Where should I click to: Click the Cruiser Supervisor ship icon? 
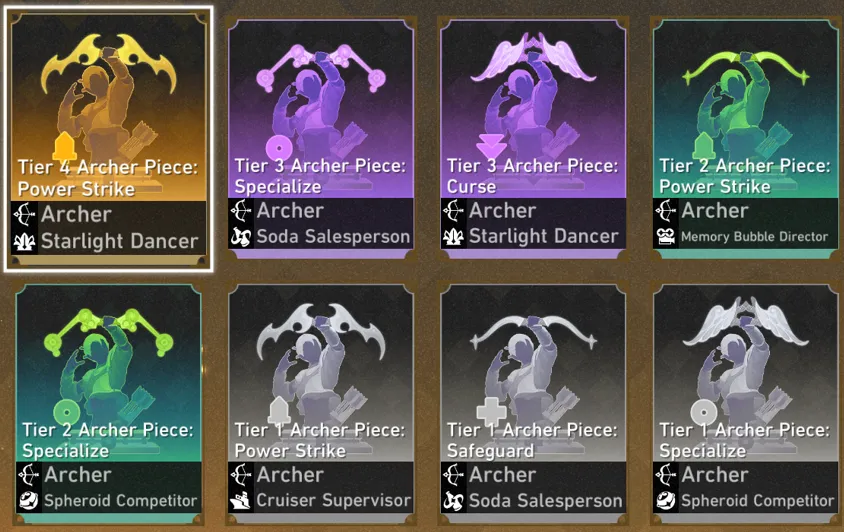click(x=240, y=500)
